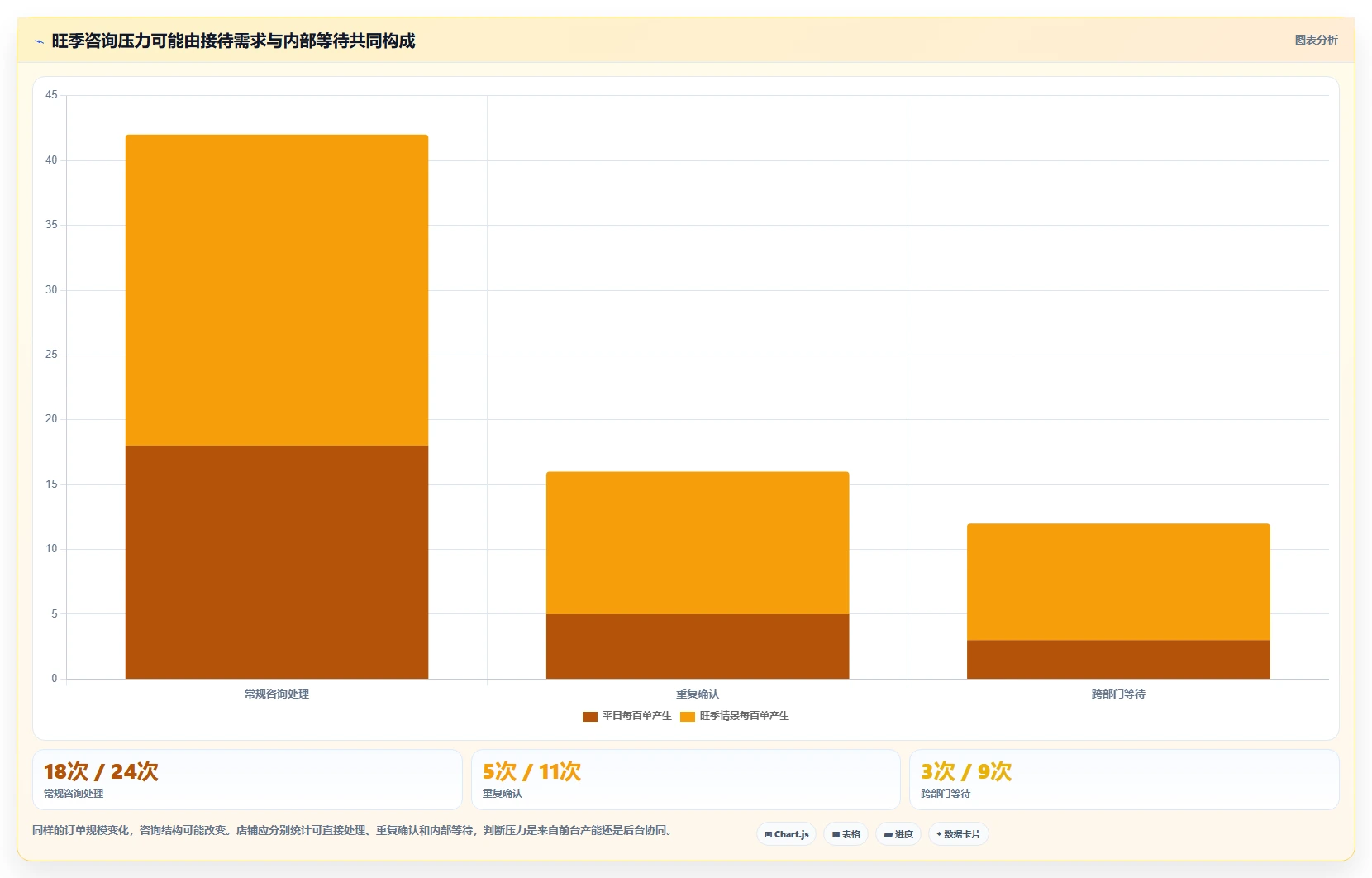The width and height of the screenshot is (1372, 878).
Task: Click the y-axis tick label 20
Action: tap(51, 419)
